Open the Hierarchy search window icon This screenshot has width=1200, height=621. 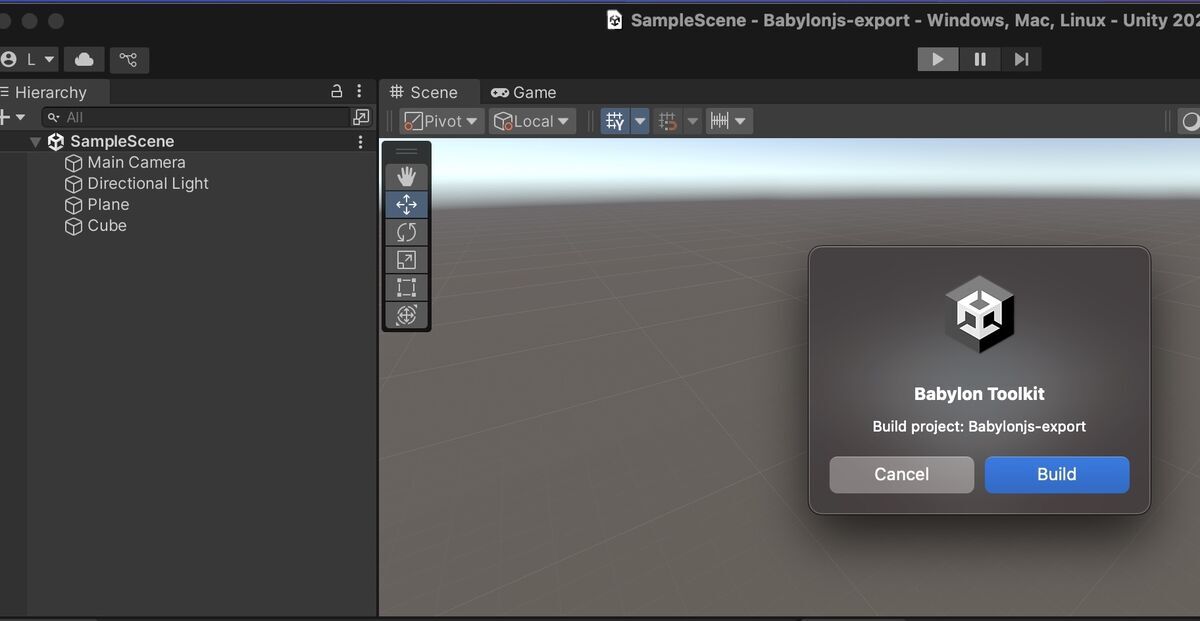click(361, 117)
